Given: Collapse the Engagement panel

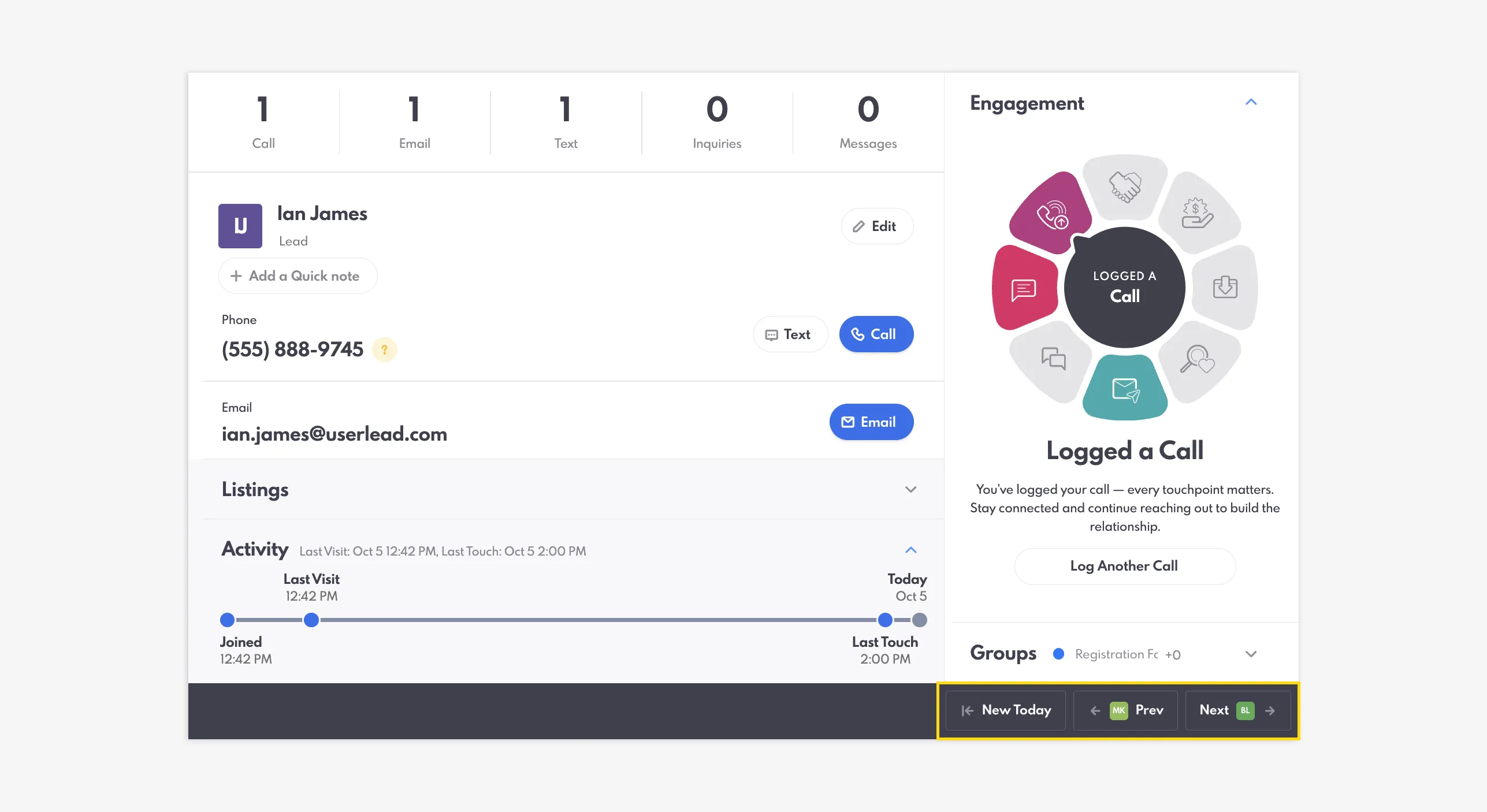Looking at the screenshot, I should tap(1251, 102).
